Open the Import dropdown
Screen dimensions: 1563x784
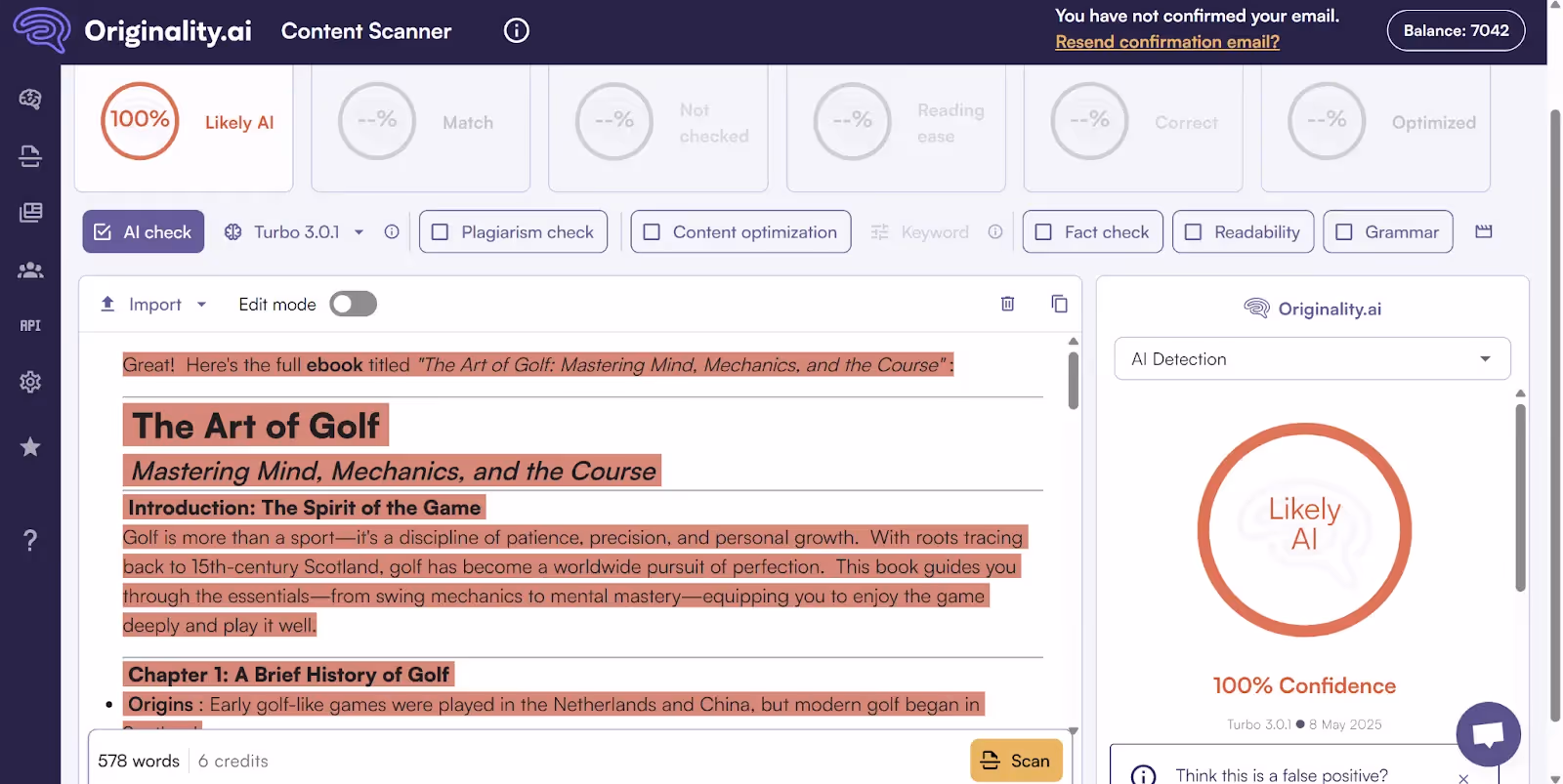[x=154, y=305]
